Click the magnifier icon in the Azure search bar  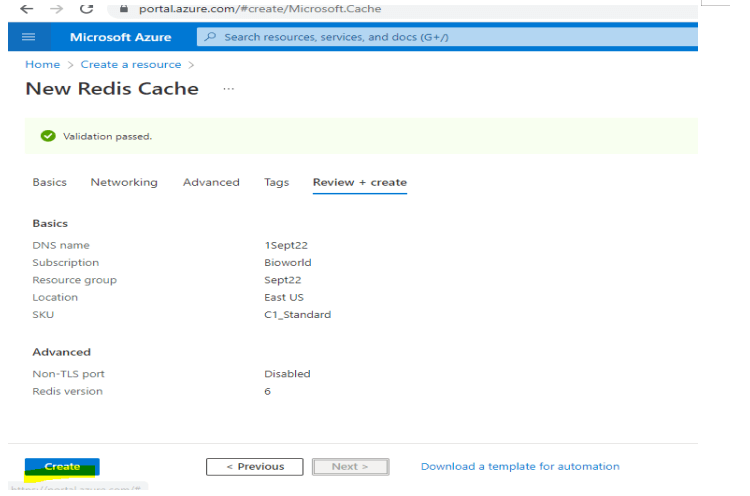210,37
